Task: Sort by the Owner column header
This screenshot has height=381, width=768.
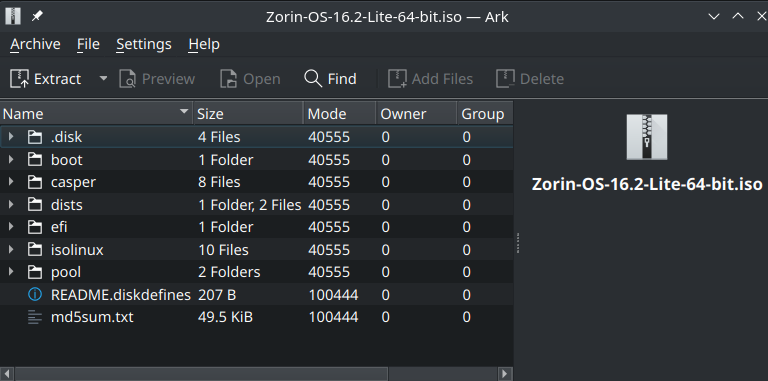Action: click(416, 114)
